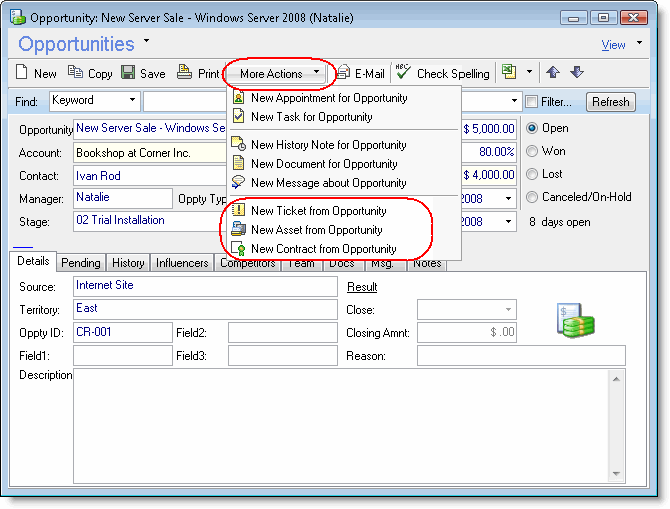Choose New Ticket from Opportunity
This screenshot has width=670, height=509.
click(318, 211)
